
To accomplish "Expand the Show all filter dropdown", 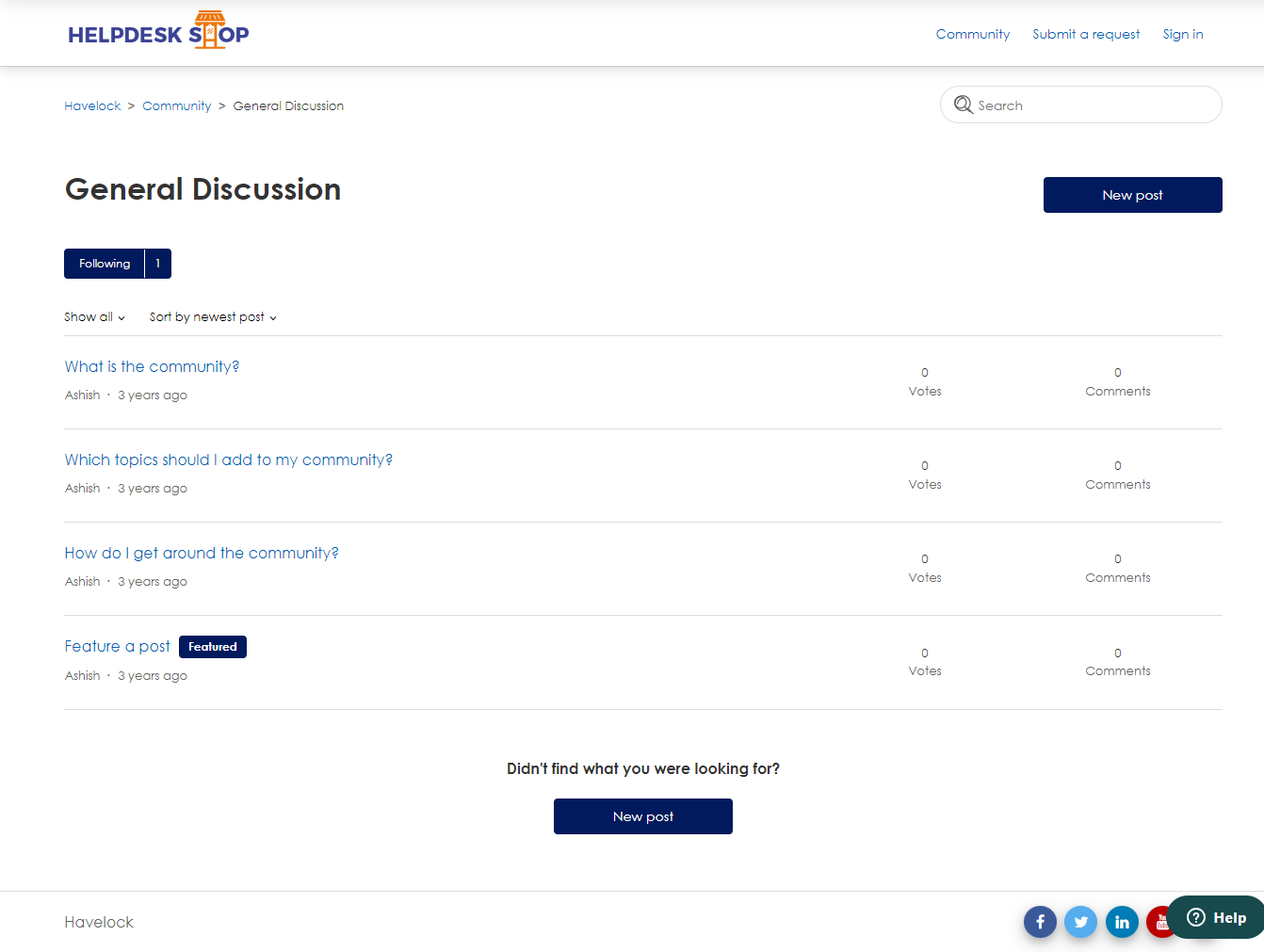I will 94,317.
